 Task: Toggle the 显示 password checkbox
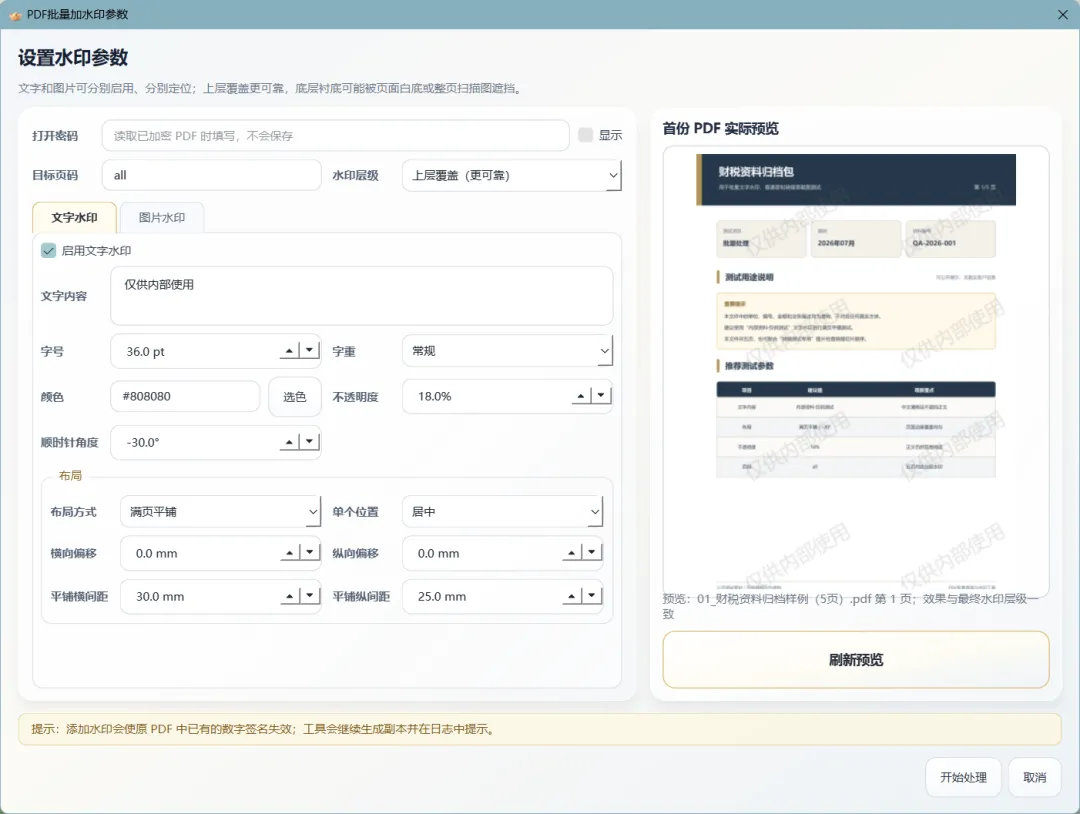click(x=585, y=135)
